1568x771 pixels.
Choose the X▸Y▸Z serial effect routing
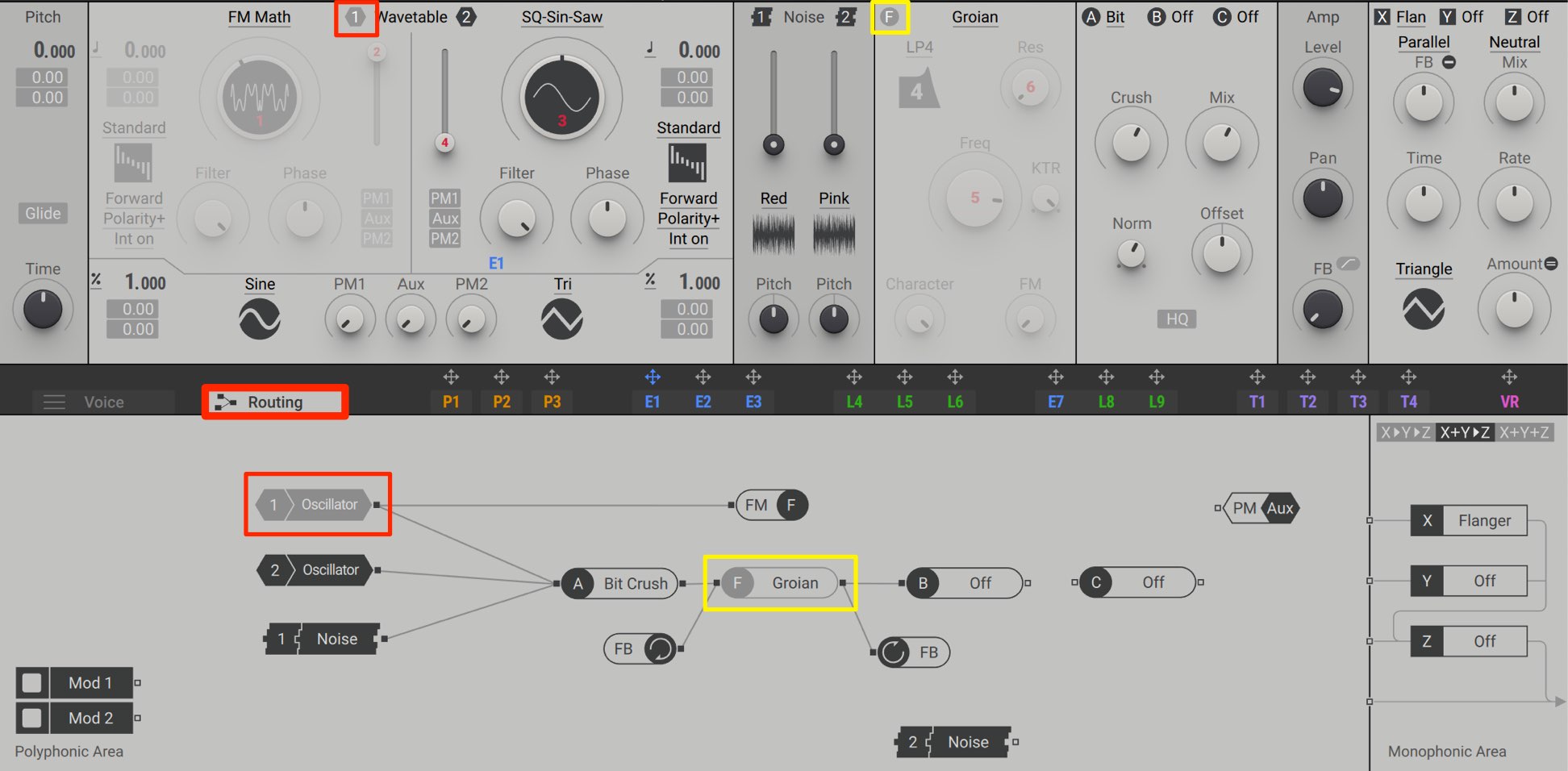[x=1405, y=432]
